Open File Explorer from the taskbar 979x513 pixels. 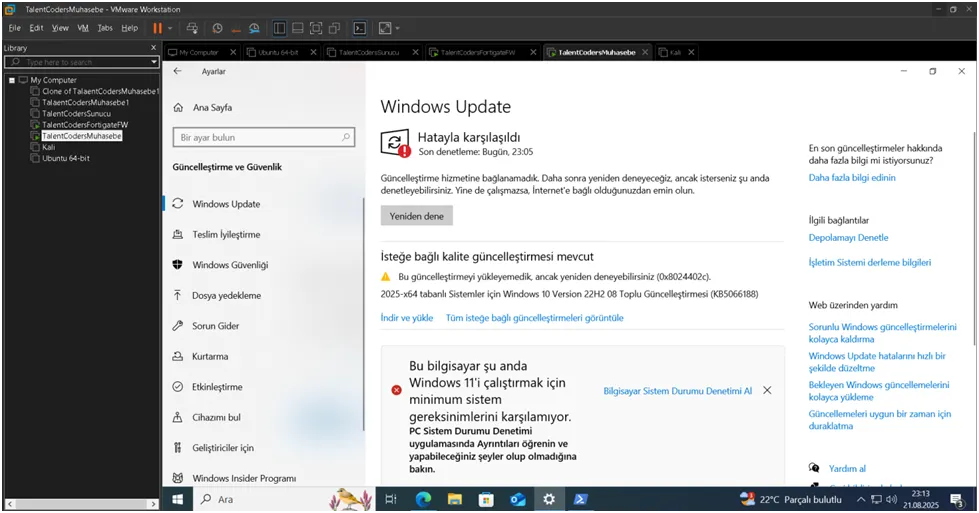pyautogui.click(x=455, y=499)
